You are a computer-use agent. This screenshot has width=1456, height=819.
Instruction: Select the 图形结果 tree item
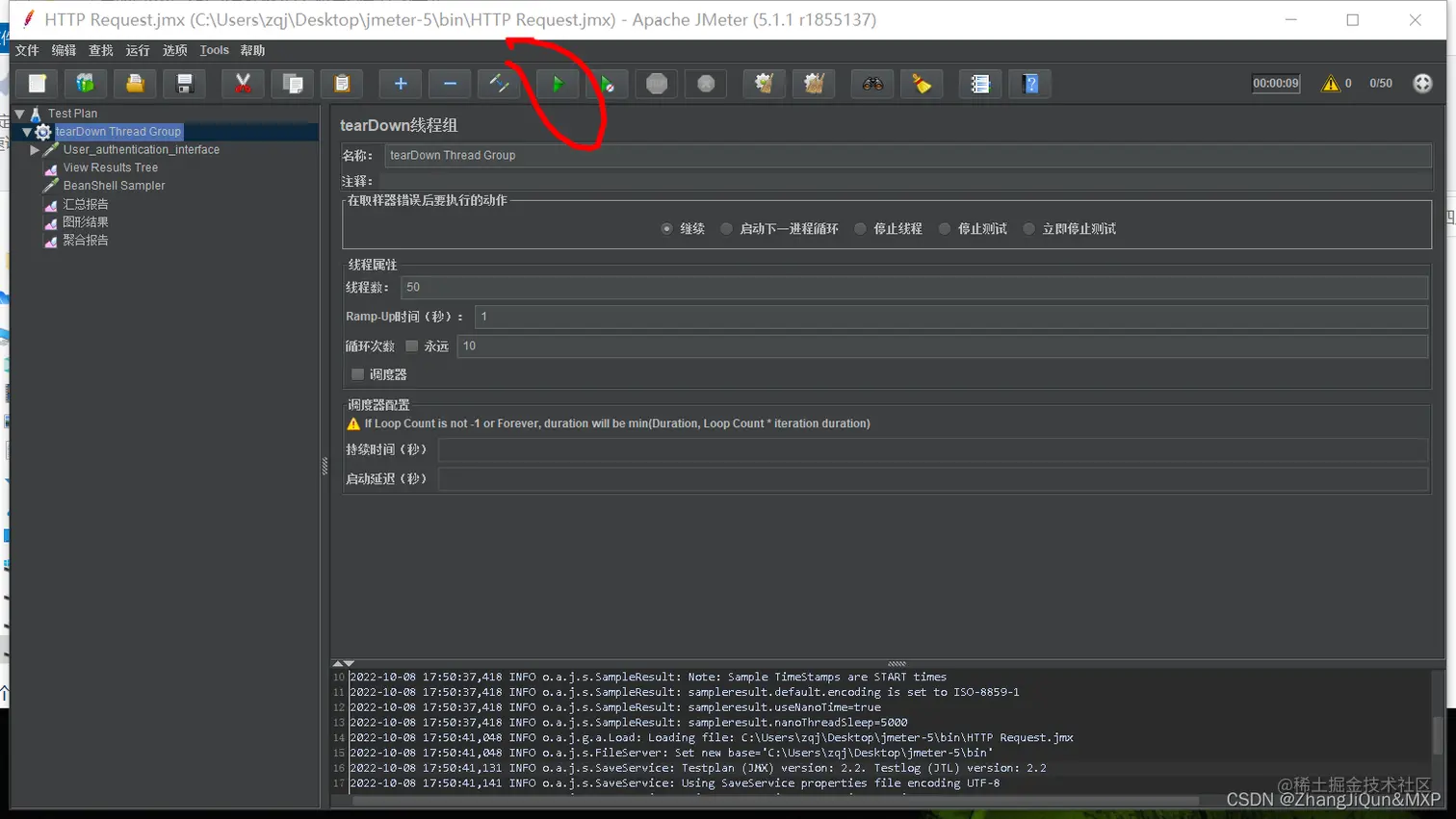coord(86,222)
